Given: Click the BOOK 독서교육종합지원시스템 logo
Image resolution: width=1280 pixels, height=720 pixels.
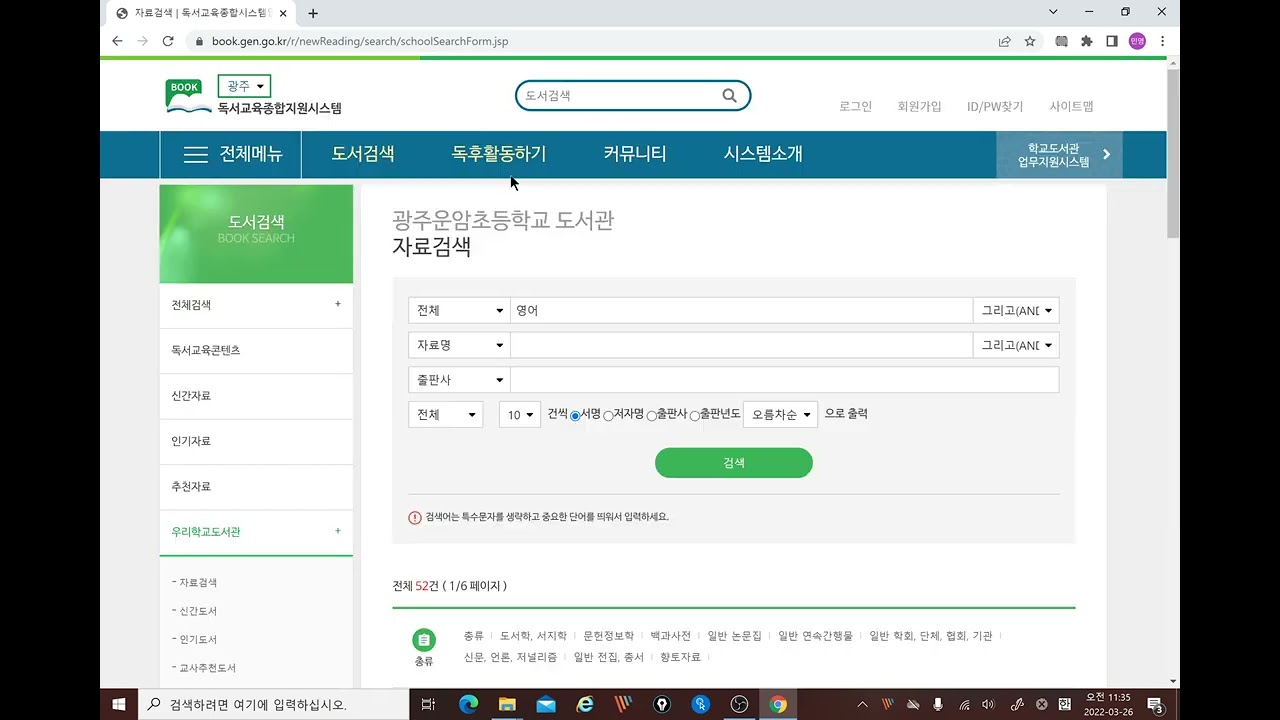Looking at the screenshot, I should coord(254,97).
